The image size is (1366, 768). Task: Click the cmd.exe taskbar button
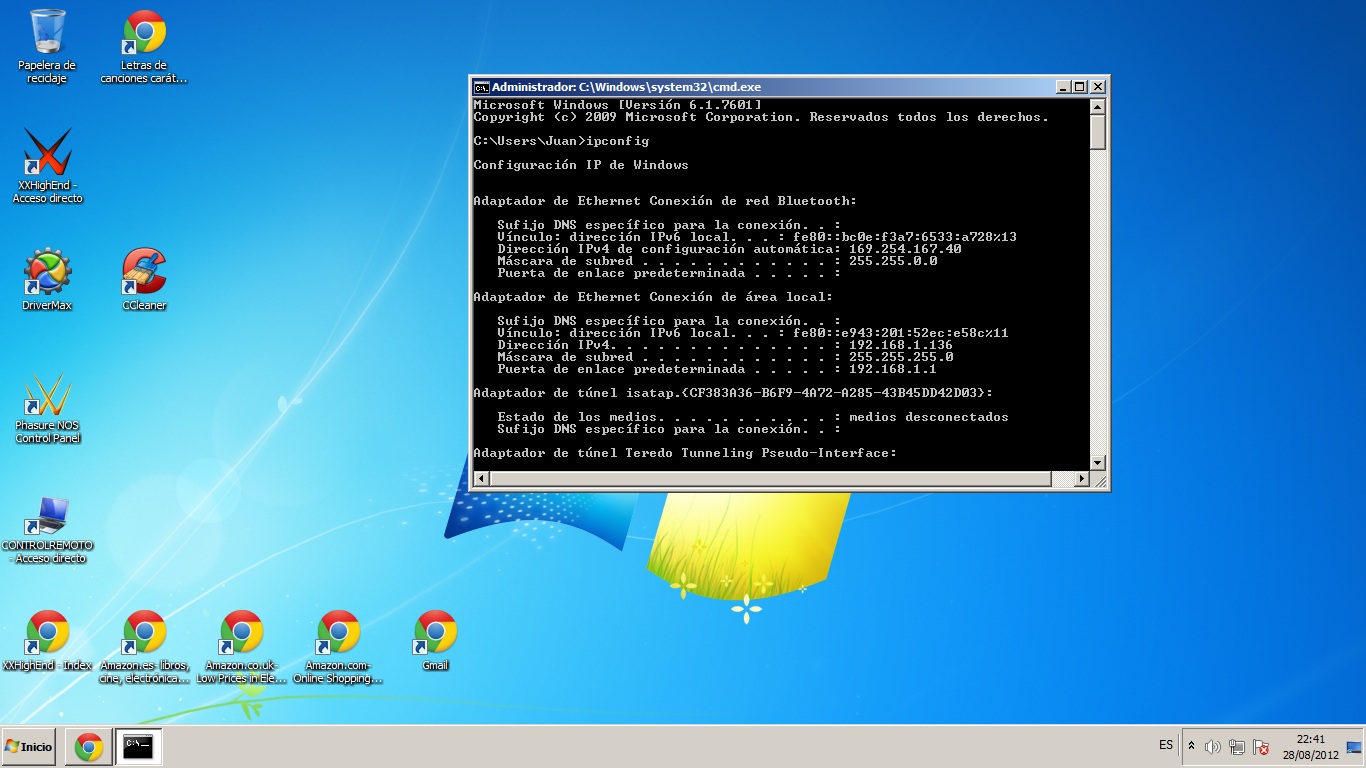coord(138,746)
